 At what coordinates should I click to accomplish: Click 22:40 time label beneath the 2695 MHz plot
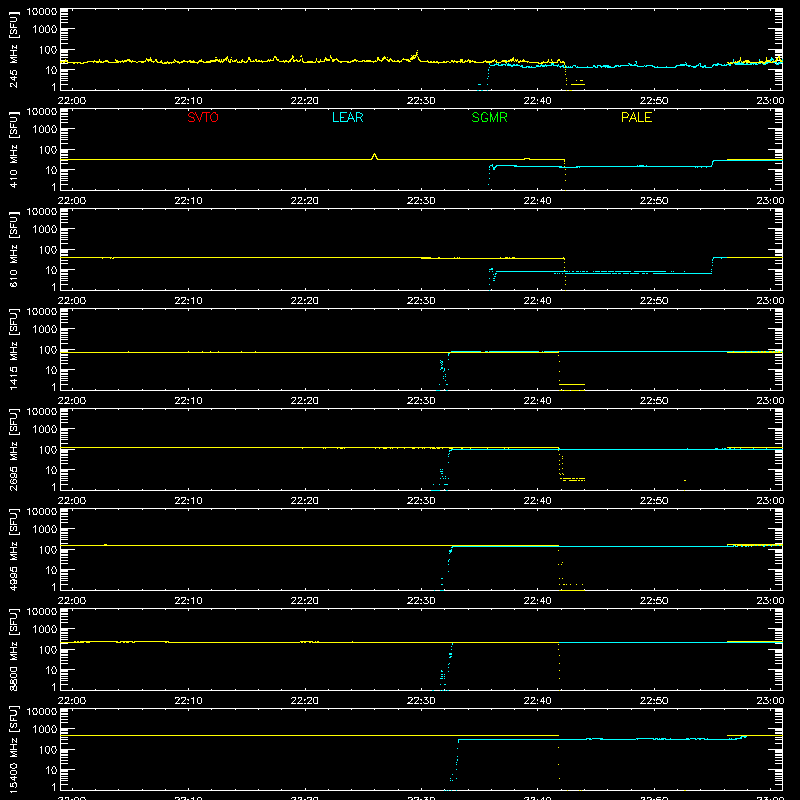(x=537, y=501)
